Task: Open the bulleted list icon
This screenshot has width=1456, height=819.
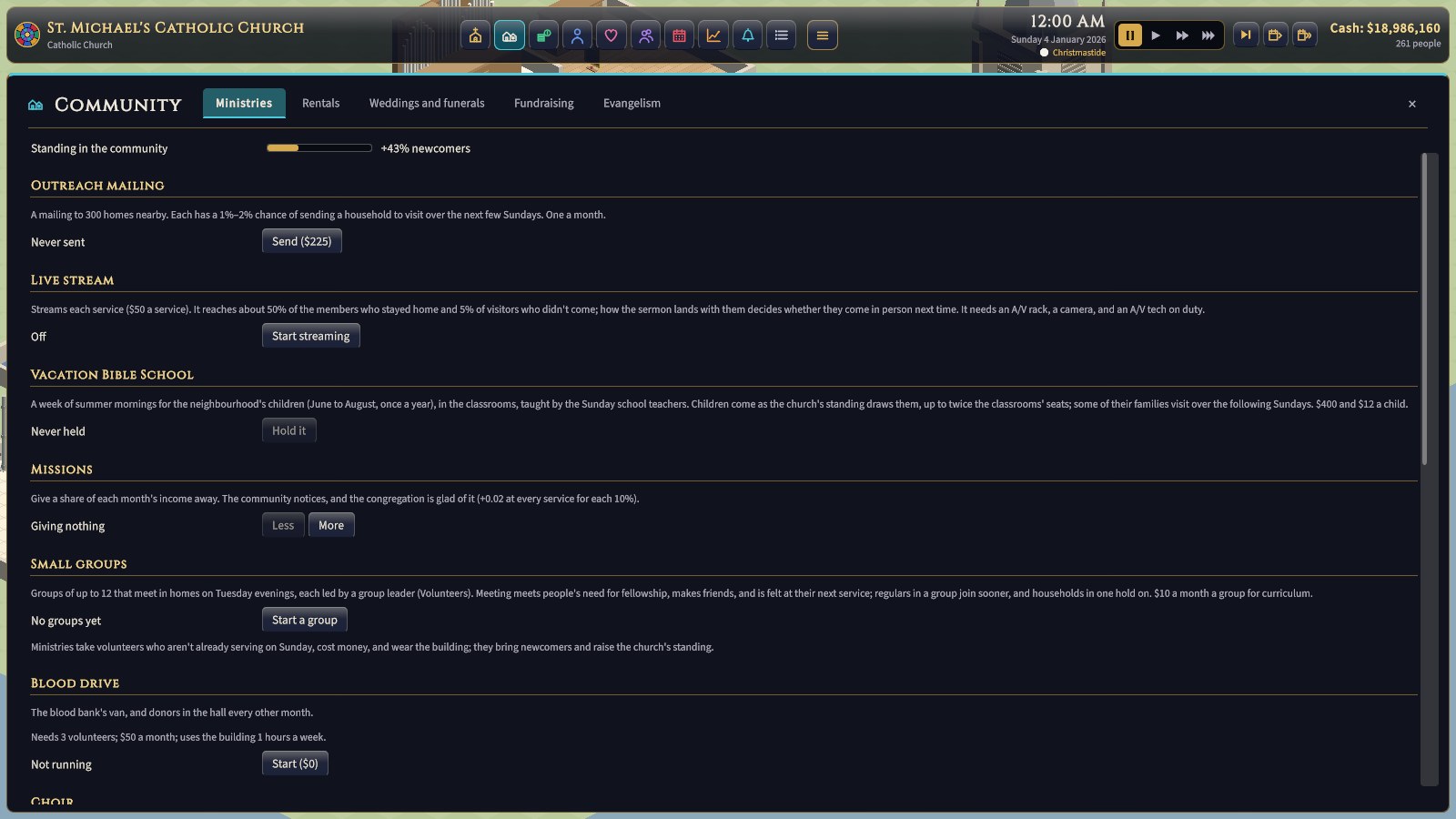Action: (x=782, y=35)
